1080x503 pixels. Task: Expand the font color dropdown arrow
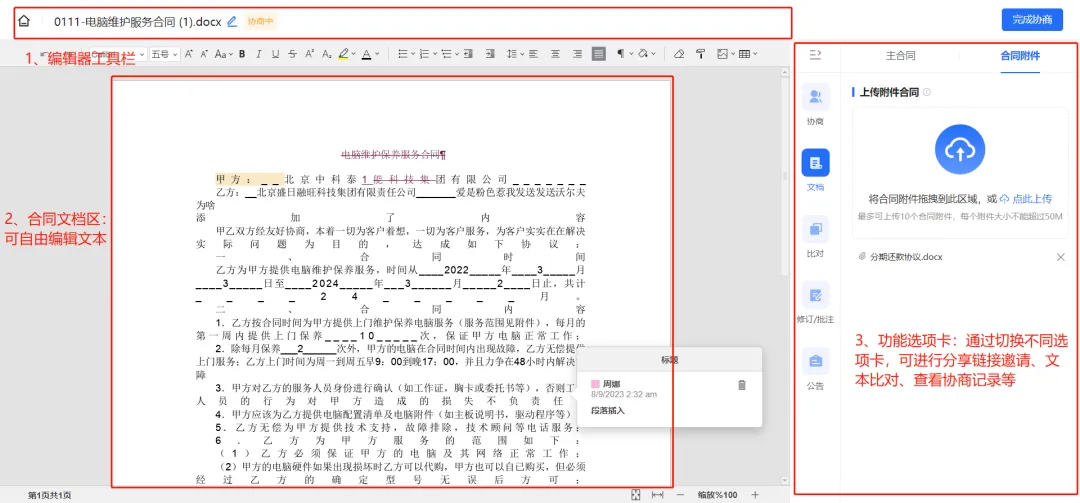[378, 54]
